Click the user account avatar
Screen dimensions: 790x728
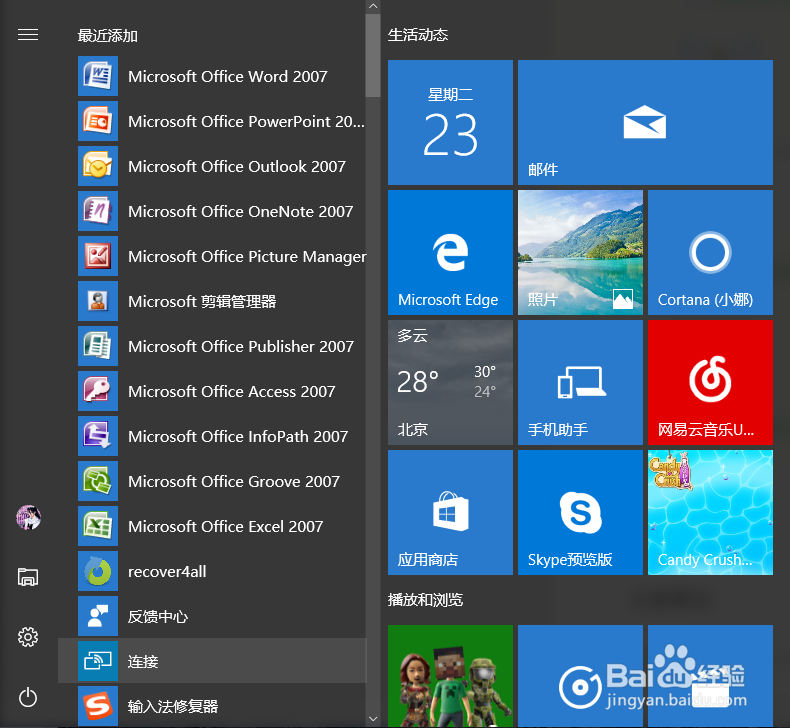pos(28,517)
